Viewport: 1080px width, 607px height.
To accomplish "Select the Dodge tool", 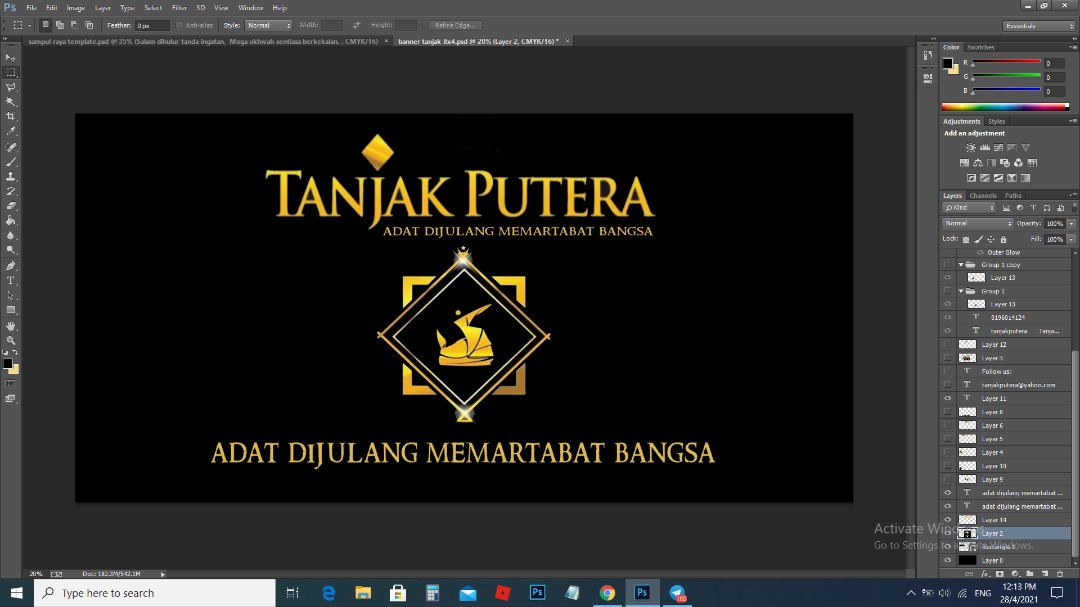I will 10,251.
